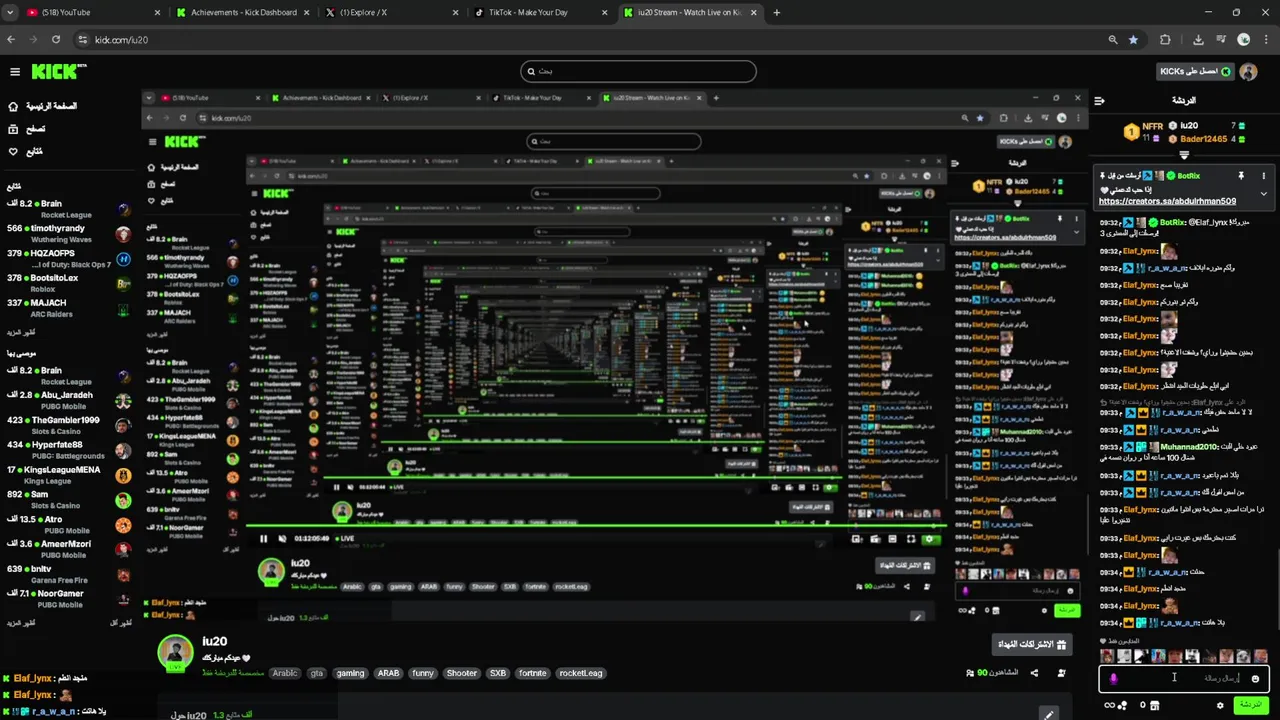The height and width of the screenshot is (720, 1280).
Task: Click the green chat send button
Action: 1249,705
